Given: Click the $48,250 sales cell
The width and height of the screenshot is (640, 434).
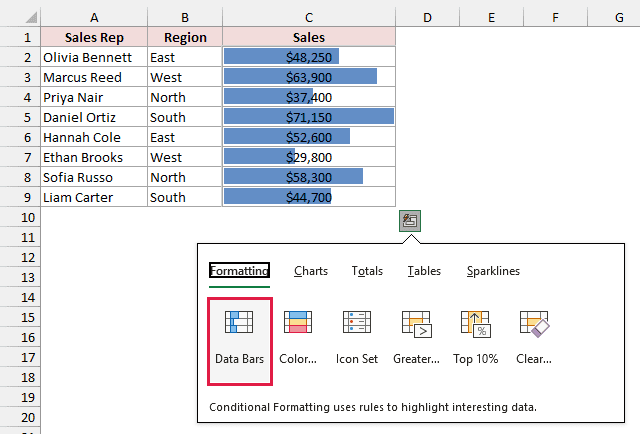Looking at the screenshot, I should click(x=309, y=57).
